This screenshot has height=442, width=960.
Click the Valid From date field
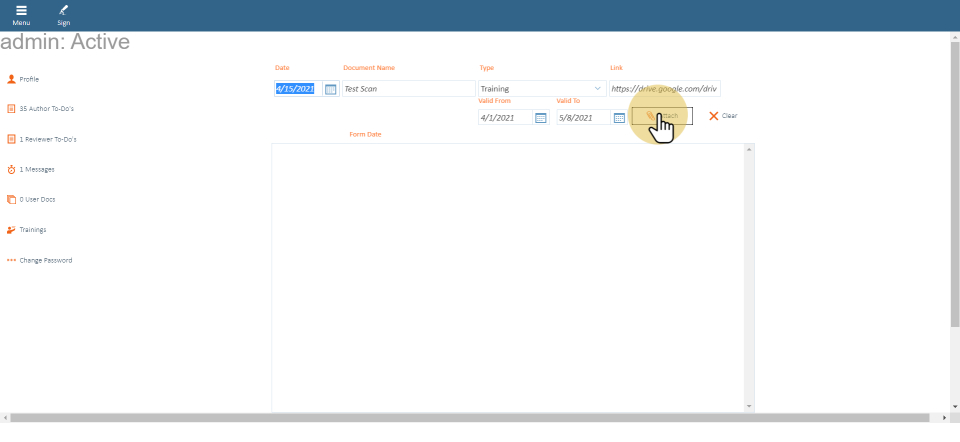[505, 118]
